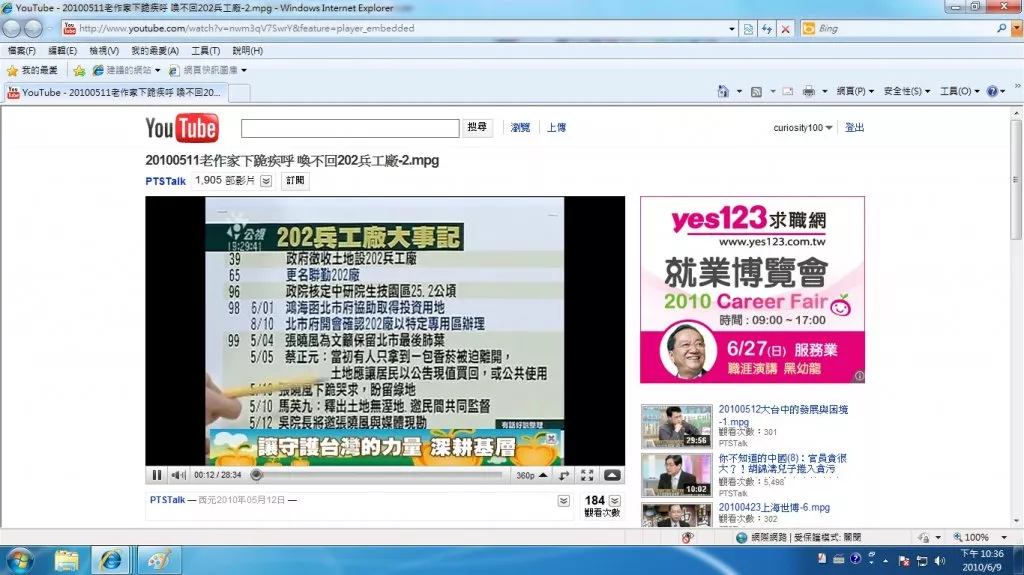
Task: Open a new blank tab
Action: 239,93
